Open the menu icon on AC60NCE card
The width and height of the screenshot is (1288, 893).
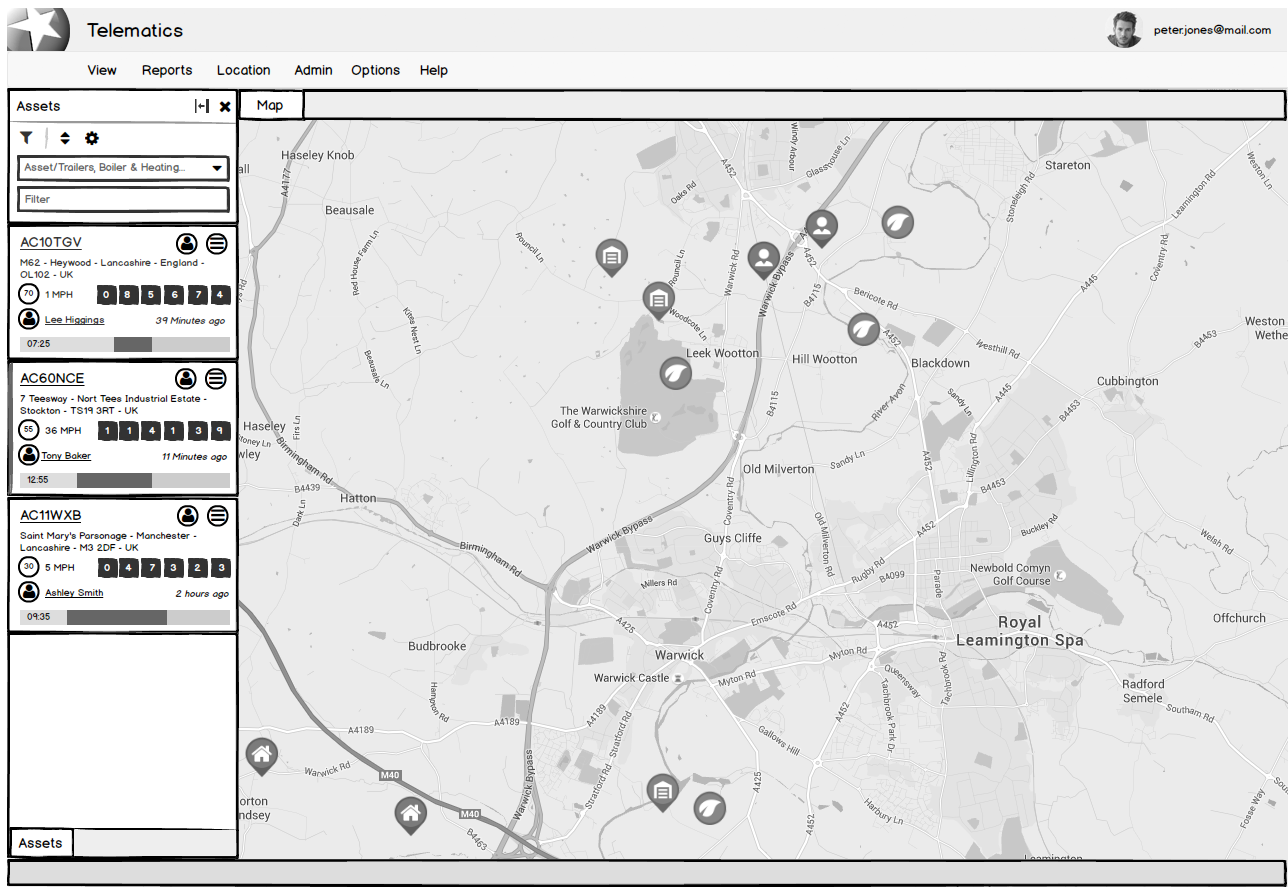click(216, 379)
